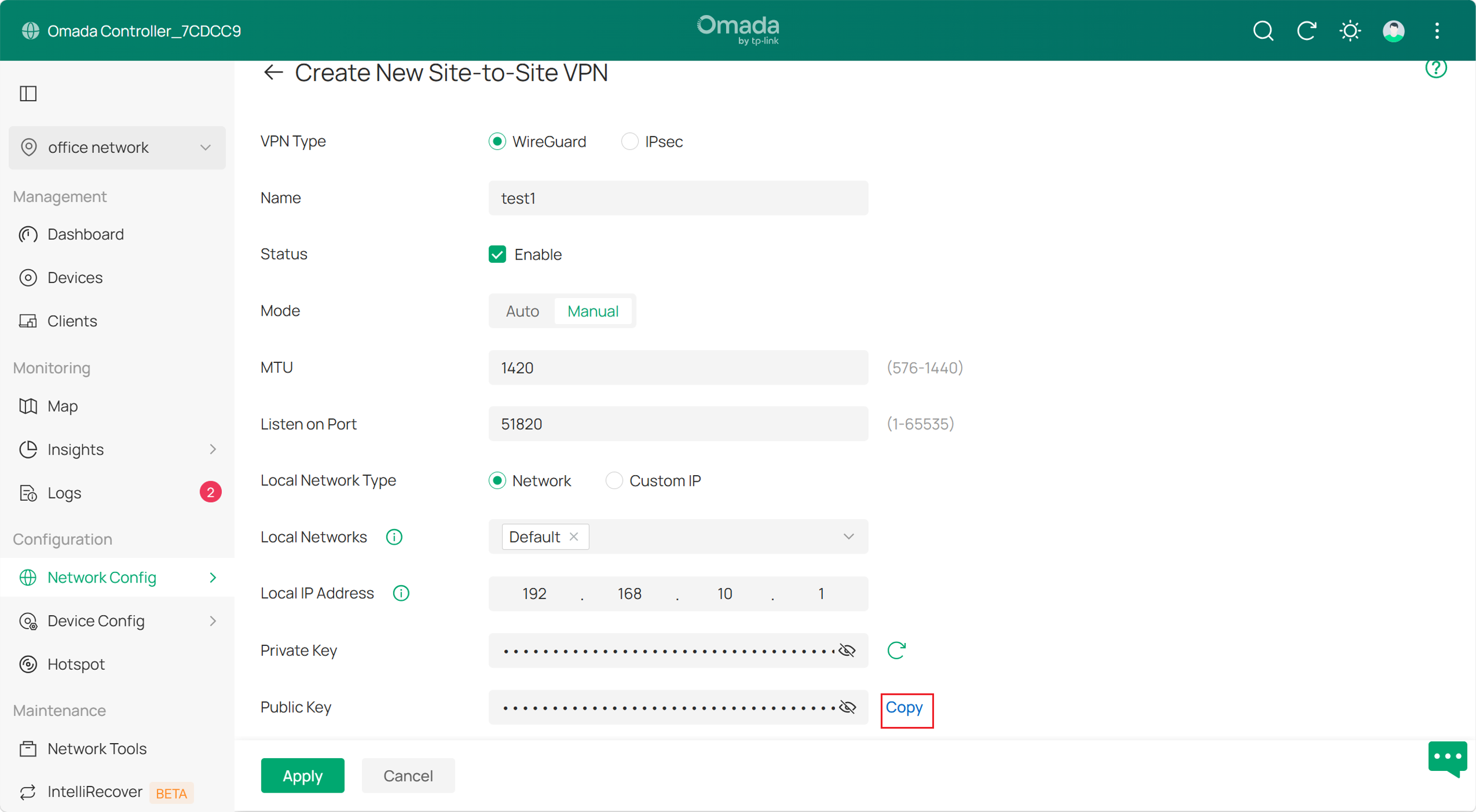Switch mode to Auto

click(x=522, y=311)
